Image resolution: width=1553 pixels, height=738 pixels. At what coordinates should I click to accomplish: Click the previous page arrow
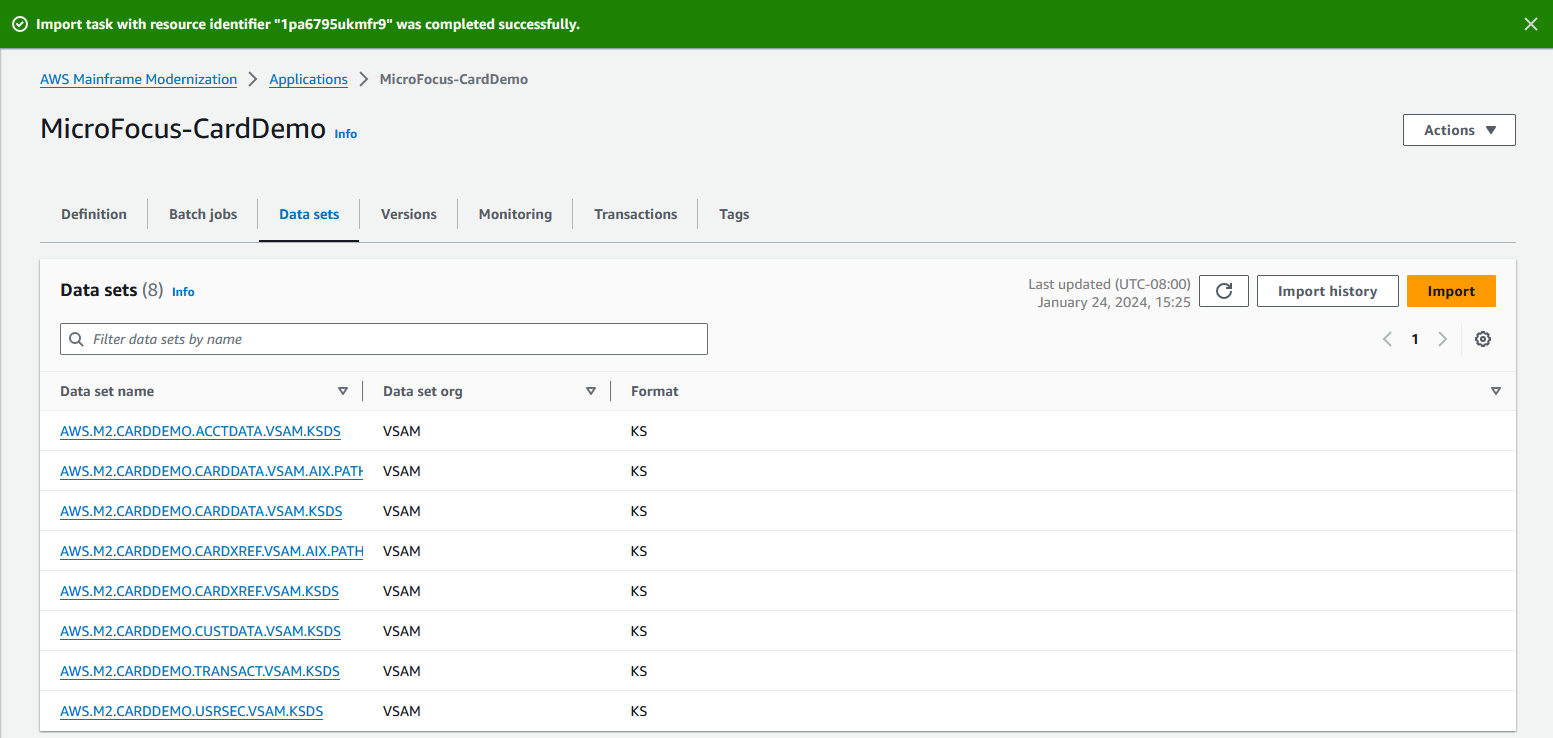1387,339
